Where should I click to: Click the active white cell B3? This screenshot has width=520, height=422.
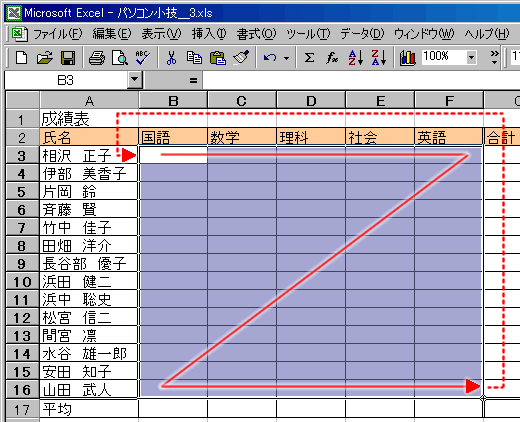tap(173, 155)
